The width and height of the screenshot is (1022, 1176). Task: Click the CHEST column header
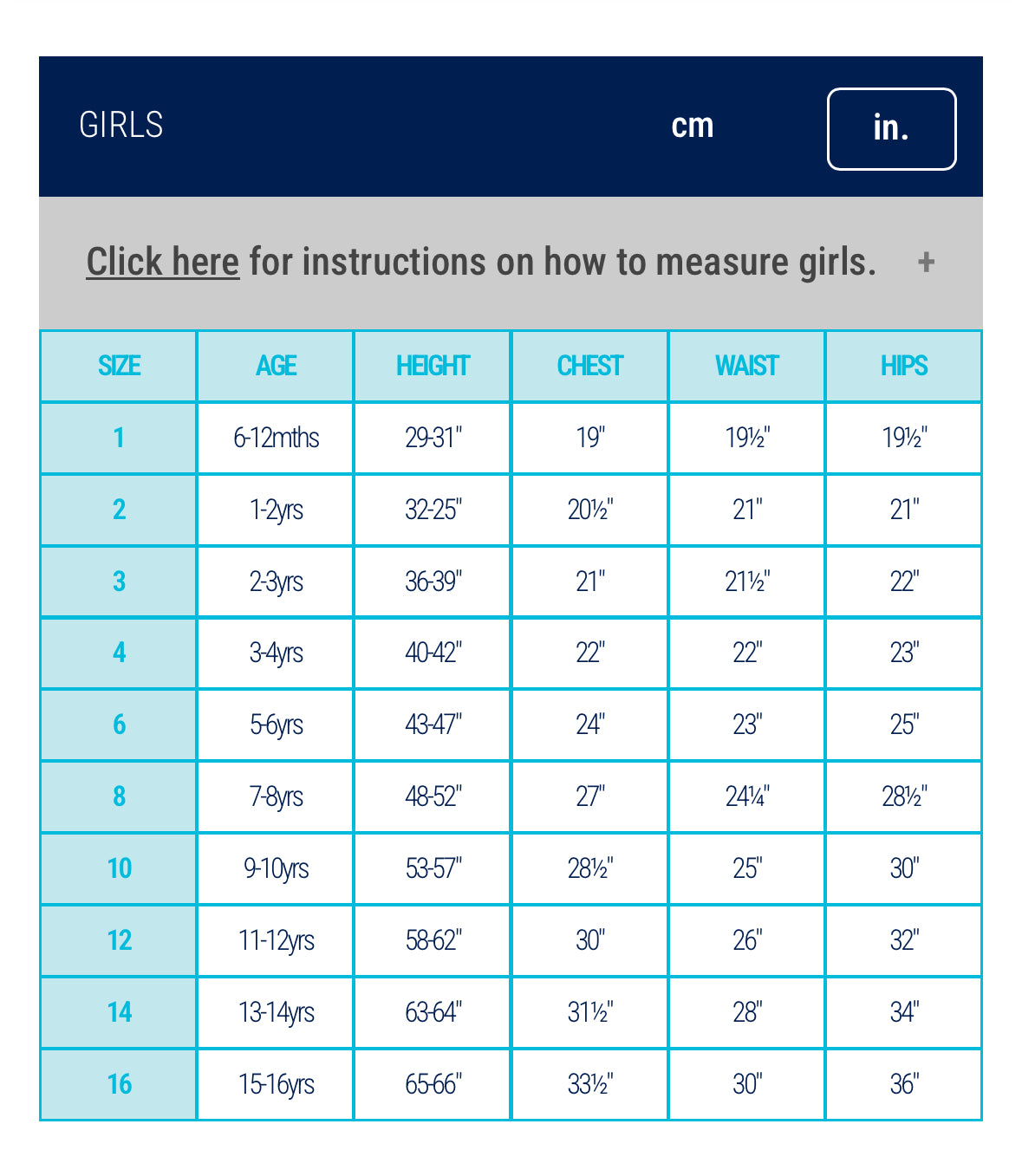coord(589,366)
